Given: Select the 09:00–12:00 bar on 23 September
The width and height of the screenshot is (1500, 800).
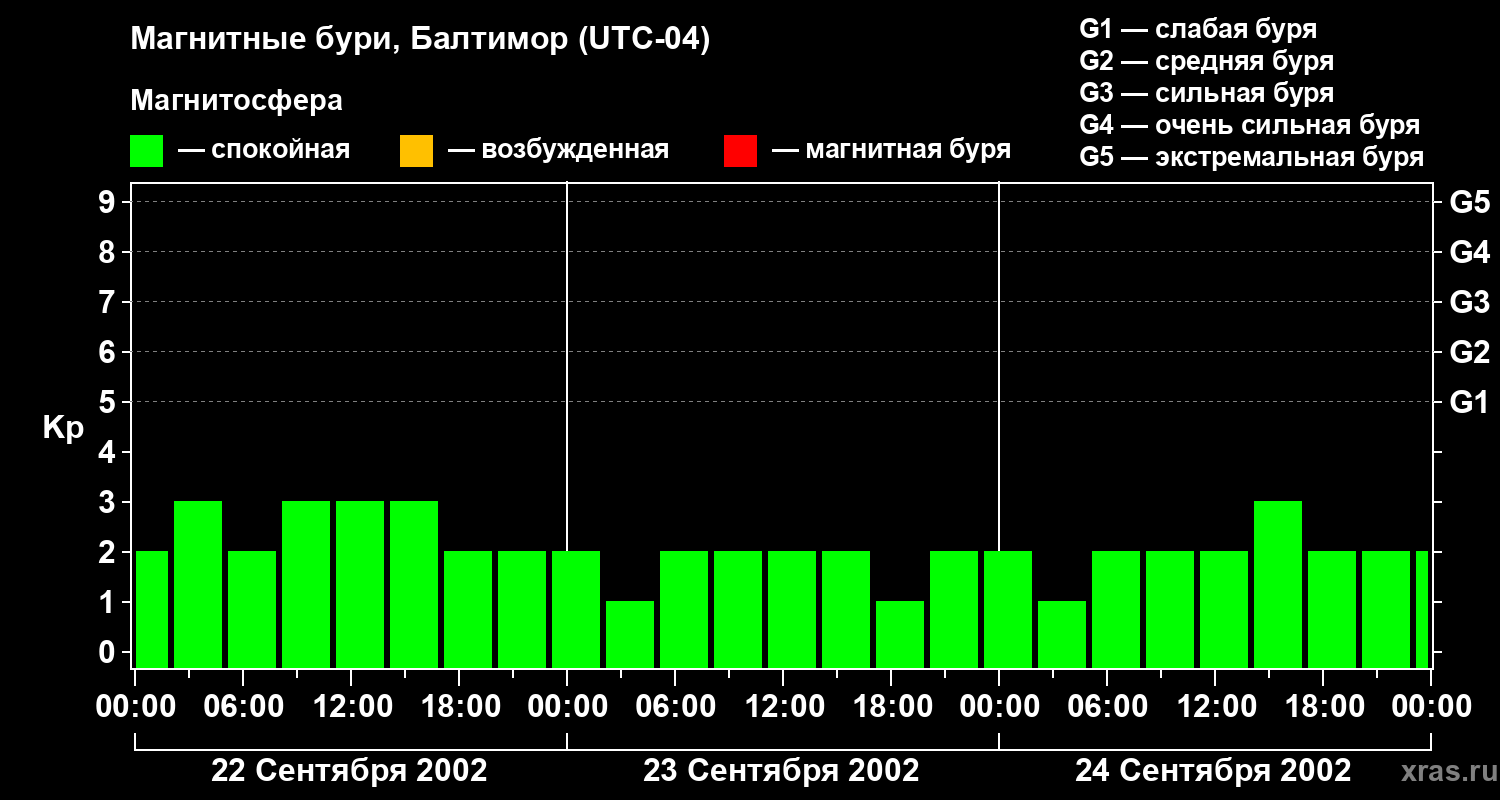Looking at the screenshot, I should [738, 609].
